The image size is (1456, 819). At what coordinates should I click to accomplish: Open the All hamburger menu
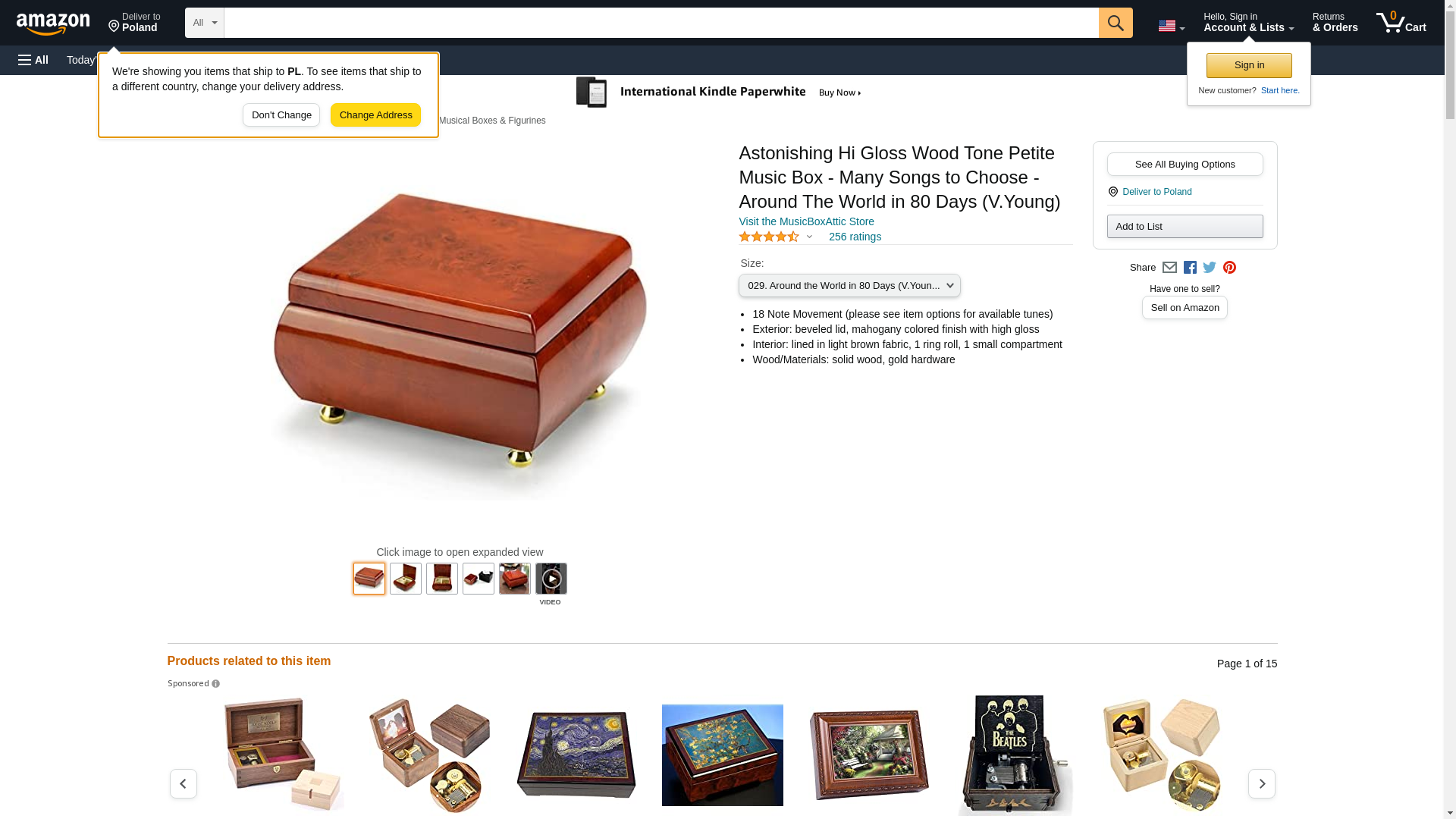[33, 60]
